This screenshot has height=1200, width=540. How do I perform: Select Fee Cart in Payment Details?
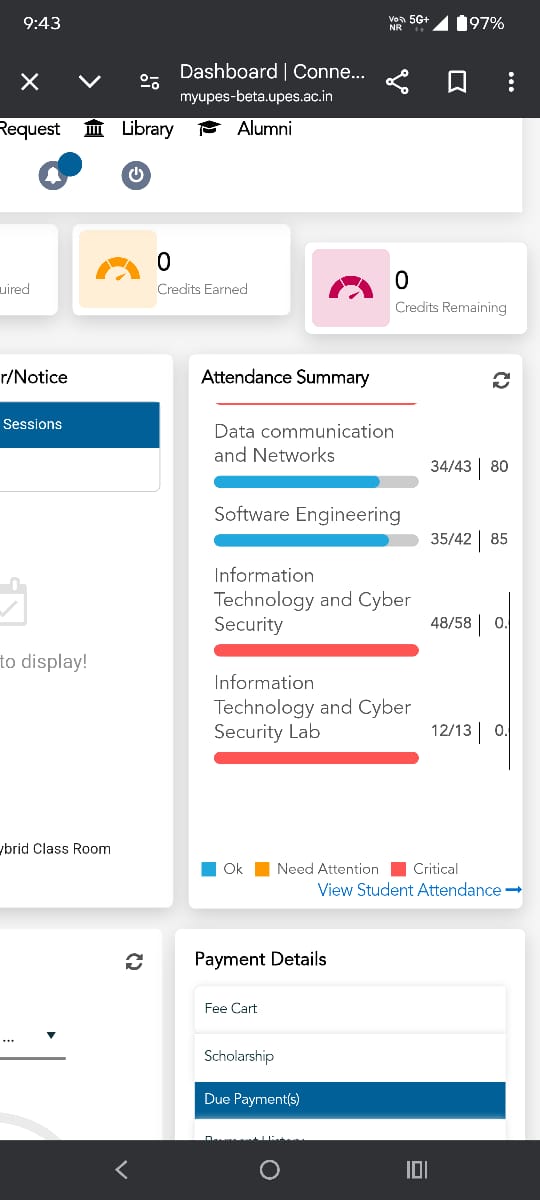click(x=350, y=1008)
